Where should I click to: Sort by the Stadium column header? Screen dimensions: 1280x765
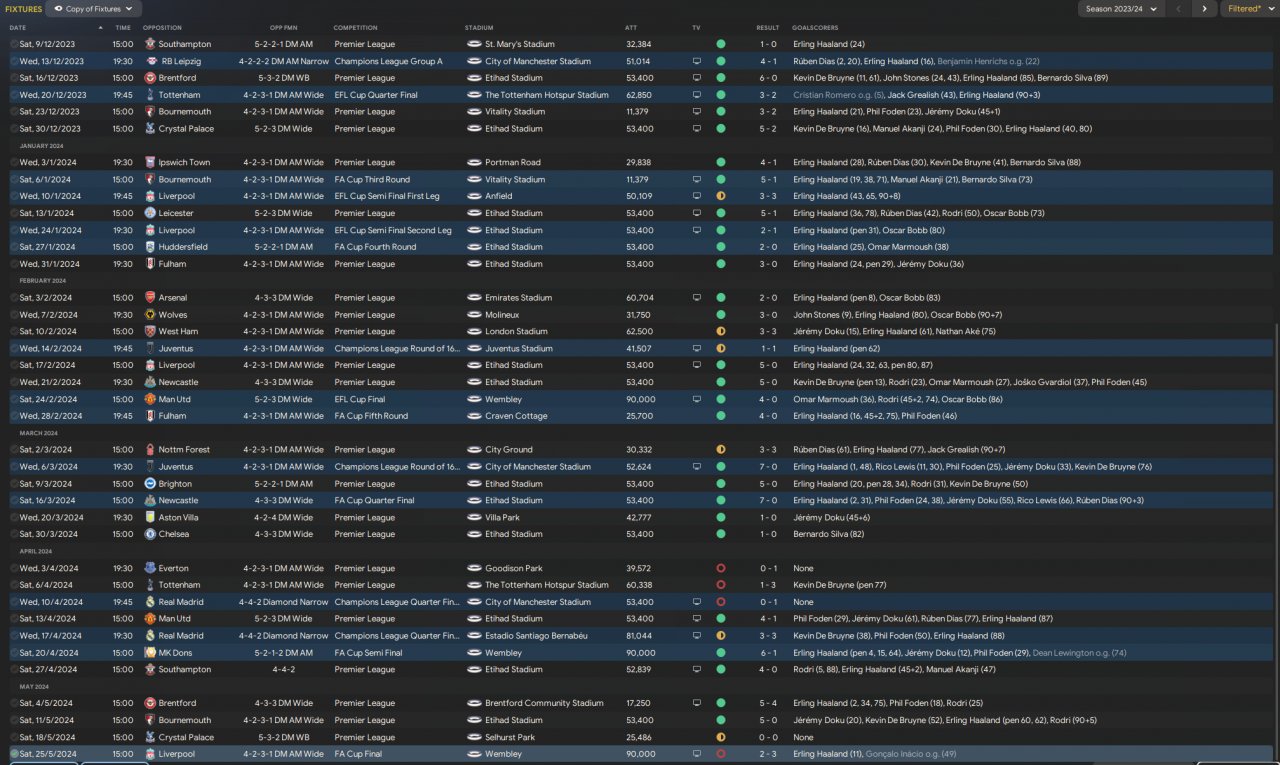tap(479, 27)
